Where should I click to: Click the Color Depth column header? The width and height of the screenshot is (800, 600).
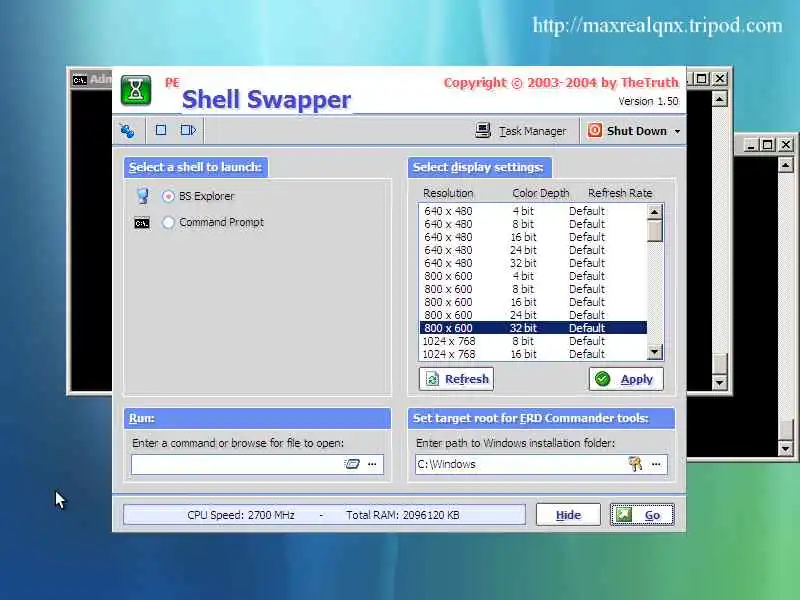point(540,193)
